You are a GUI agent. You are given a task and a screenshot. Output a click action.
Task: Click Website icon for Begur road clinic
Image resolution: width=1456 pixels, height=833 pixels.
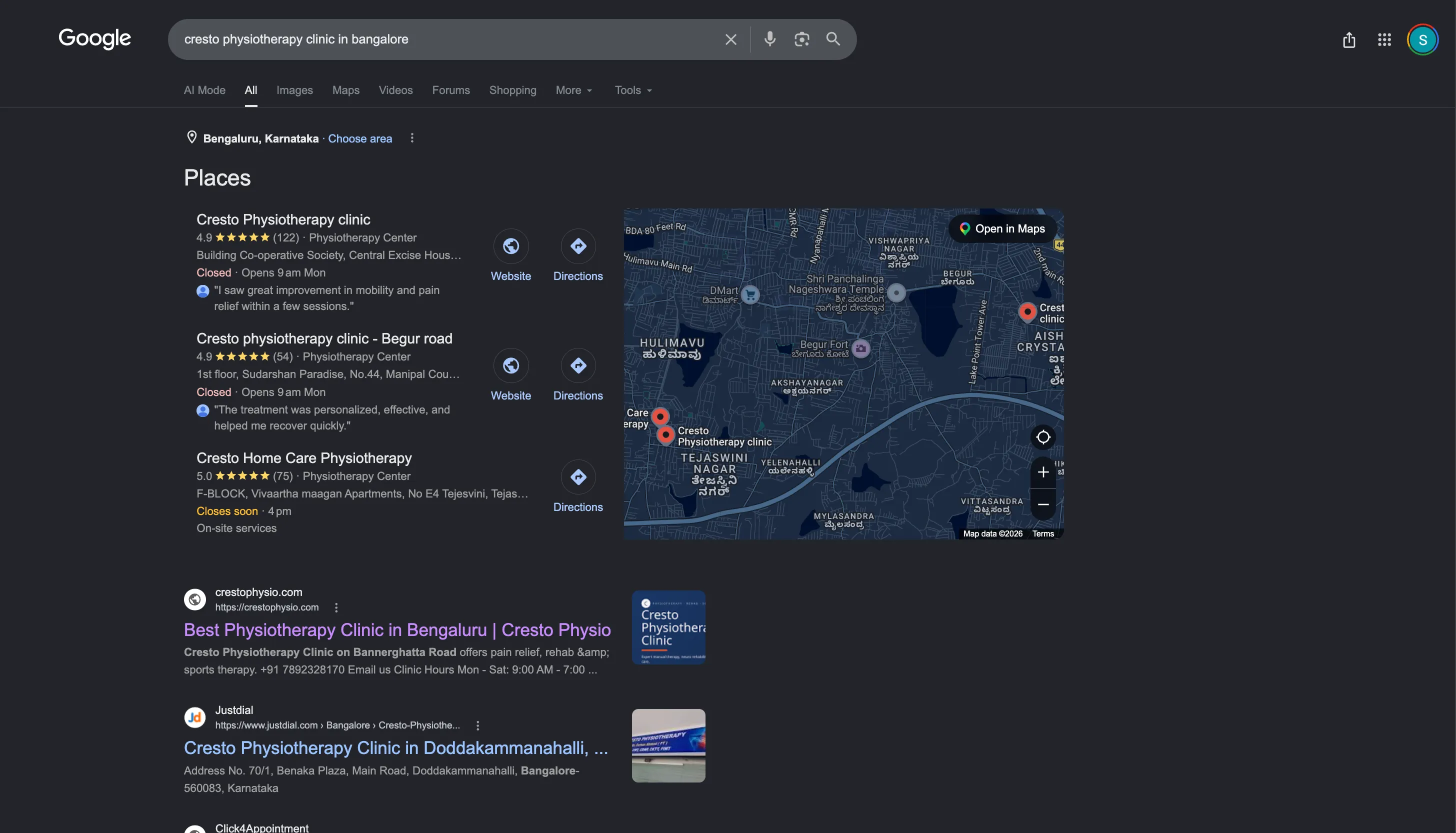[511, 365]
